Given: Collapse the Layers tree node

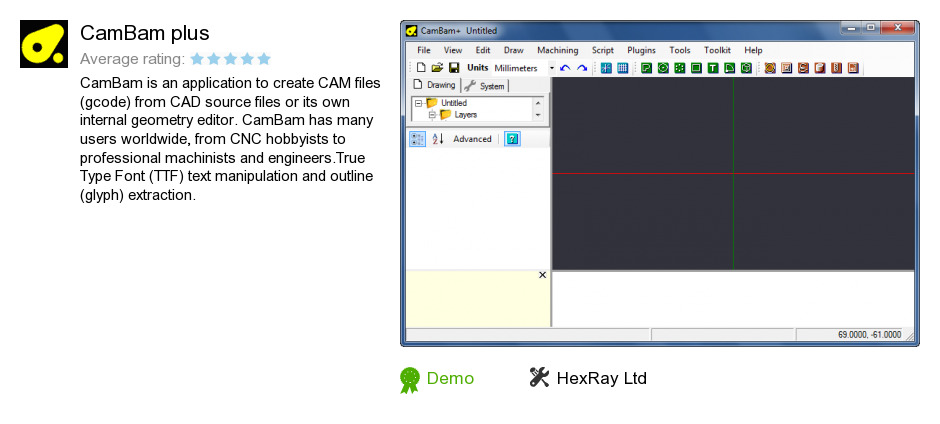Looking at the screenshot, I should 431,115.
